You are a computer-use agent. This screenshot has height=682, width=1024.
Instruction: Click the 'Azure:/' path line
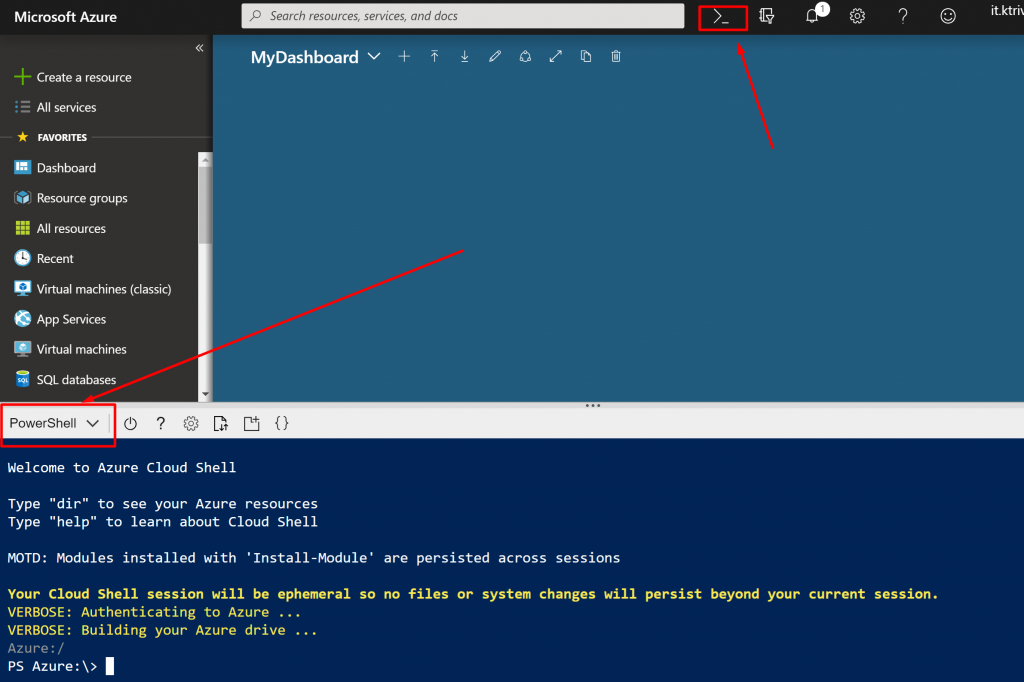pyautogui.click(x=36, y=648)
